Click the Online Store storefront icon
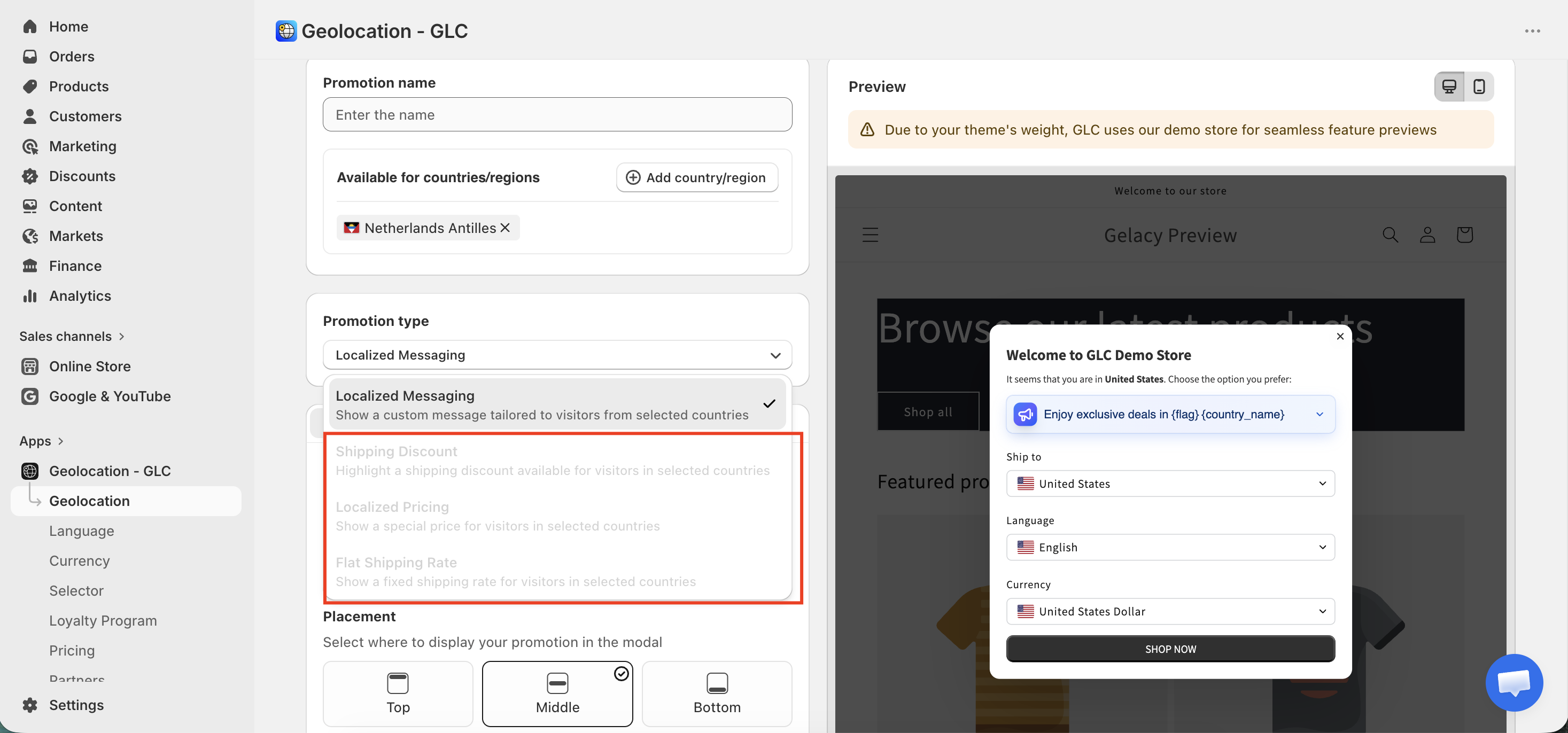This screenshot has width=1568, height=733. pyautogui.click(x=30, y=366)
